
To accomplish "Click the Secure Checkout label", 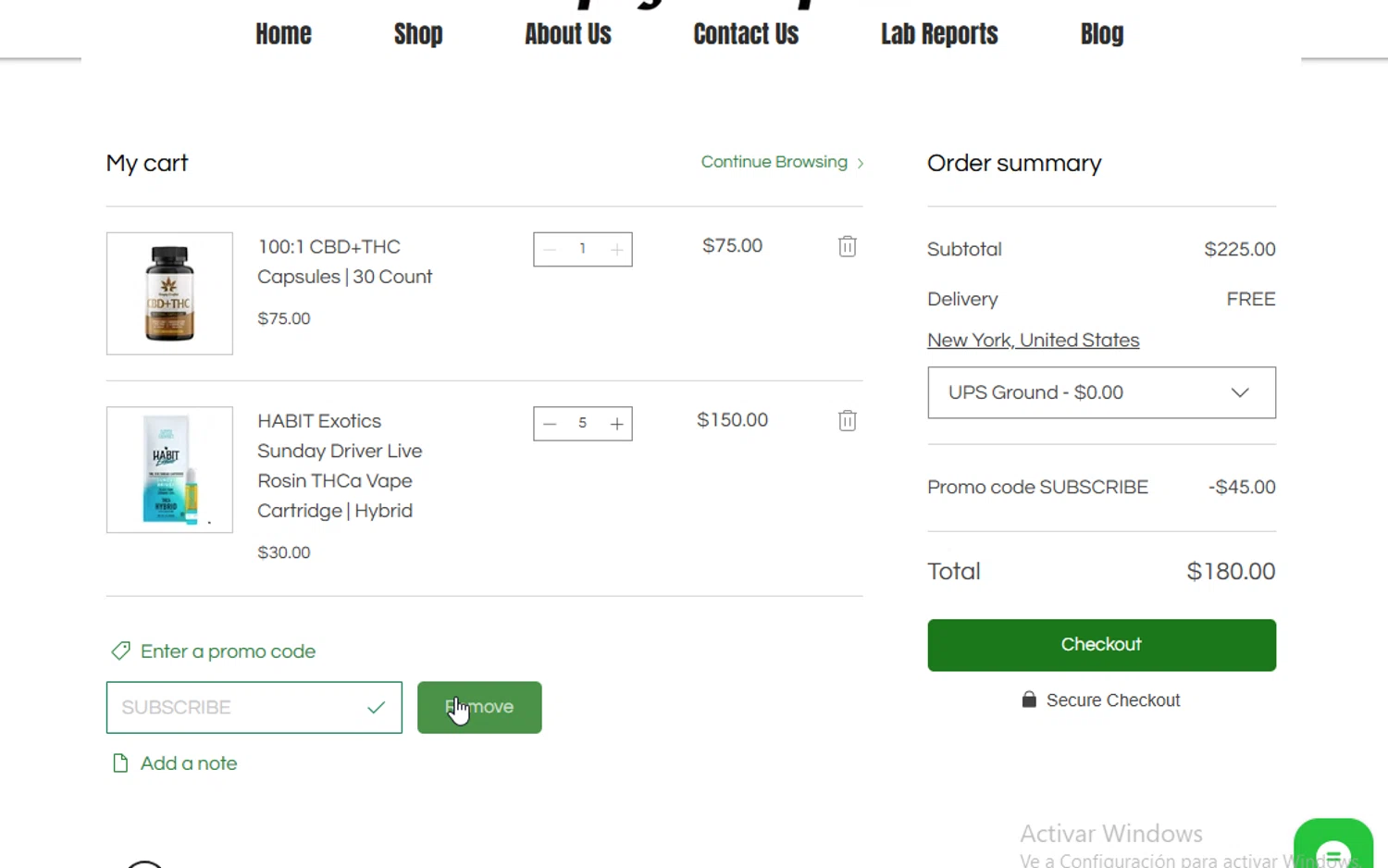I will 1113,701.
